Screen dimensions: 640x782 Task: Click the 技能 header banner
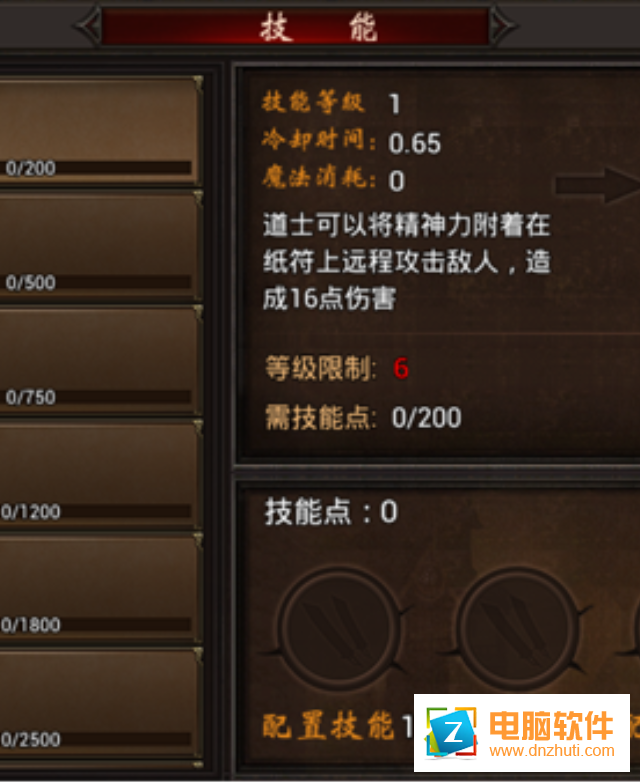pyautogui.click(x=295, y=26)
